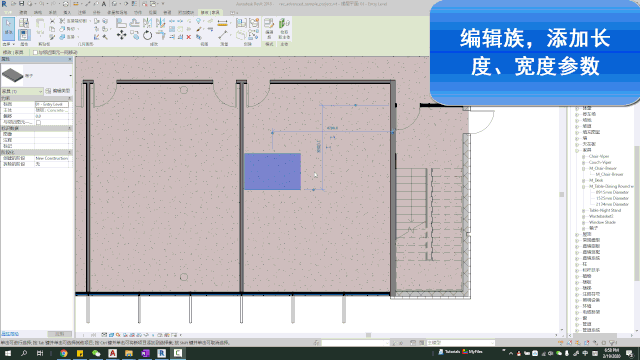Toggle the checkbox in Properties constraints section

38,122
